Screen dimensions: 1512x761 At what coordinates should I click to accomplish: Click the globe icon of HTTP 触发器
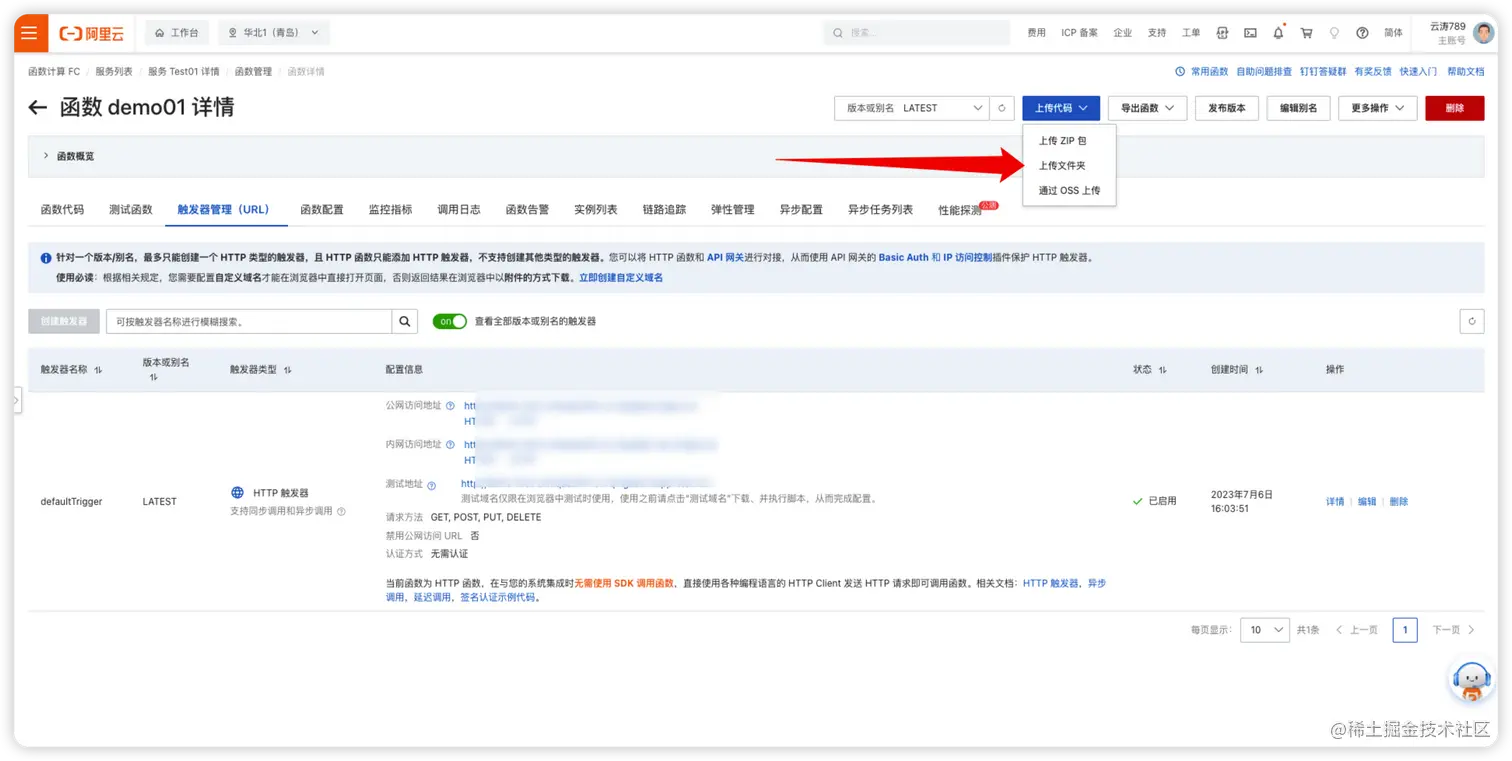(237, 493)
